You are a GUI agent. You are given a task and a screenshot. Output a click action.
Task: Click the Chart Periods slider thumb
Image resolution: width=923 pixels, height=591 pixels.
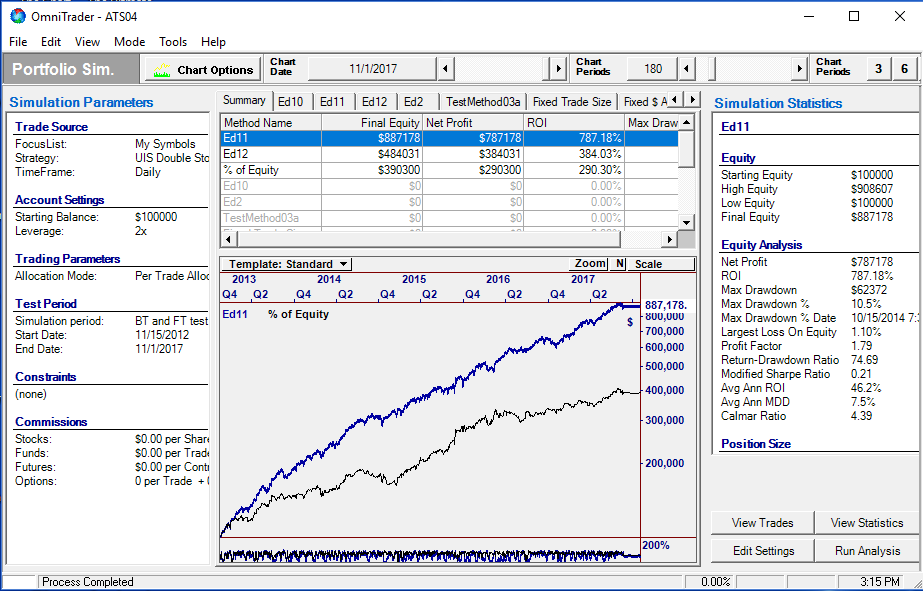coord(711,69)
